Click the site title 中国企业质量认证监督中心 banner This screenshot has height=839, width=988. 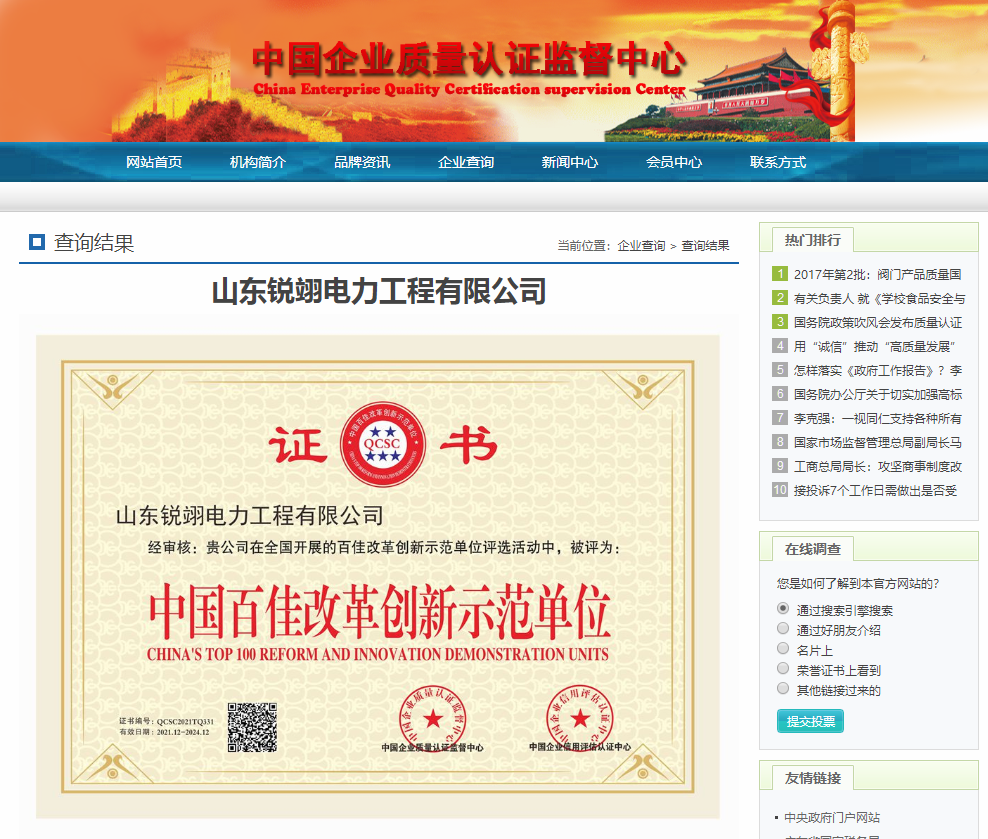click(469, 60)
